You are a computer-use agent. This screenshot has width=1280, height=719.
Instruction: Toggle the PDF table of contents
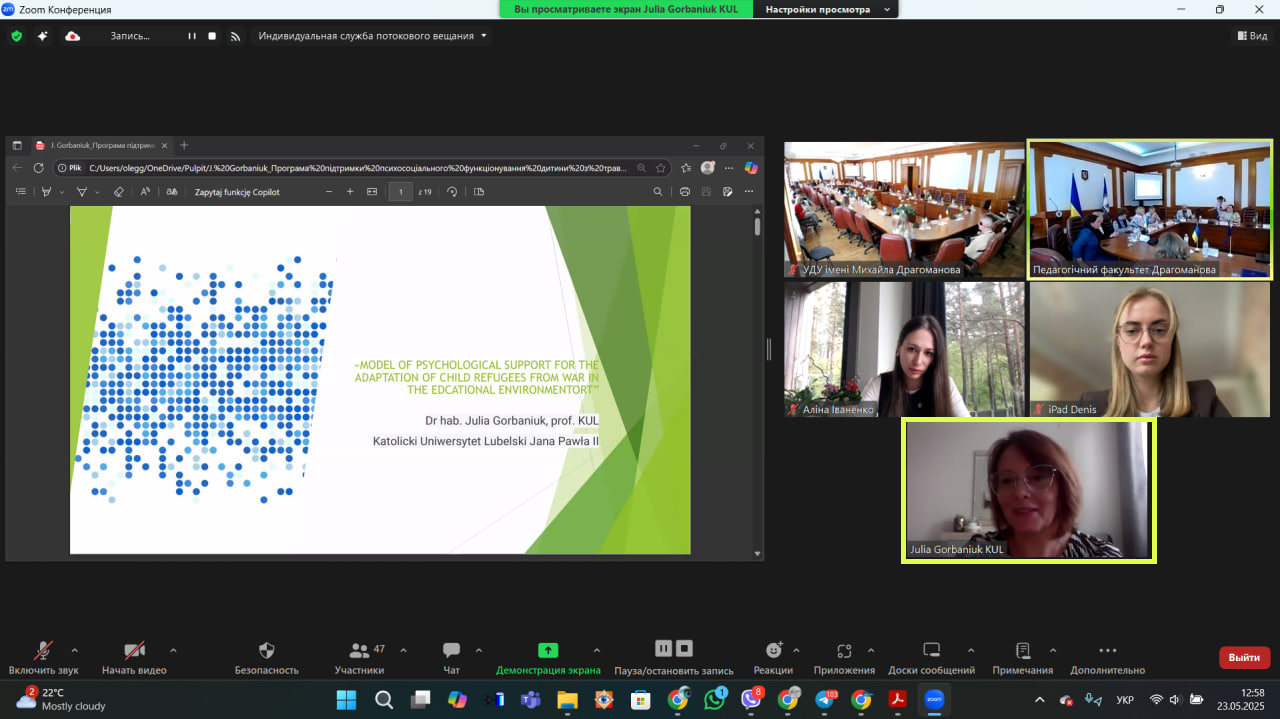21,192
